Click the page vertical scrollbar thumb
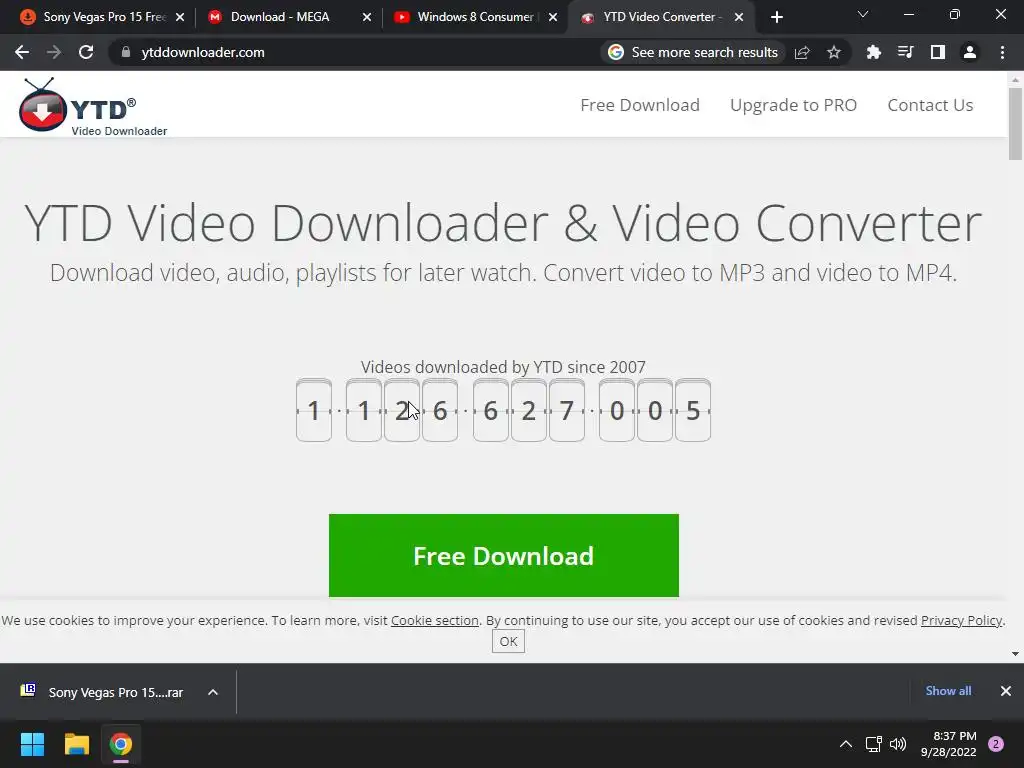This screenshot has width=1024, height=768. coord(1015,124)
